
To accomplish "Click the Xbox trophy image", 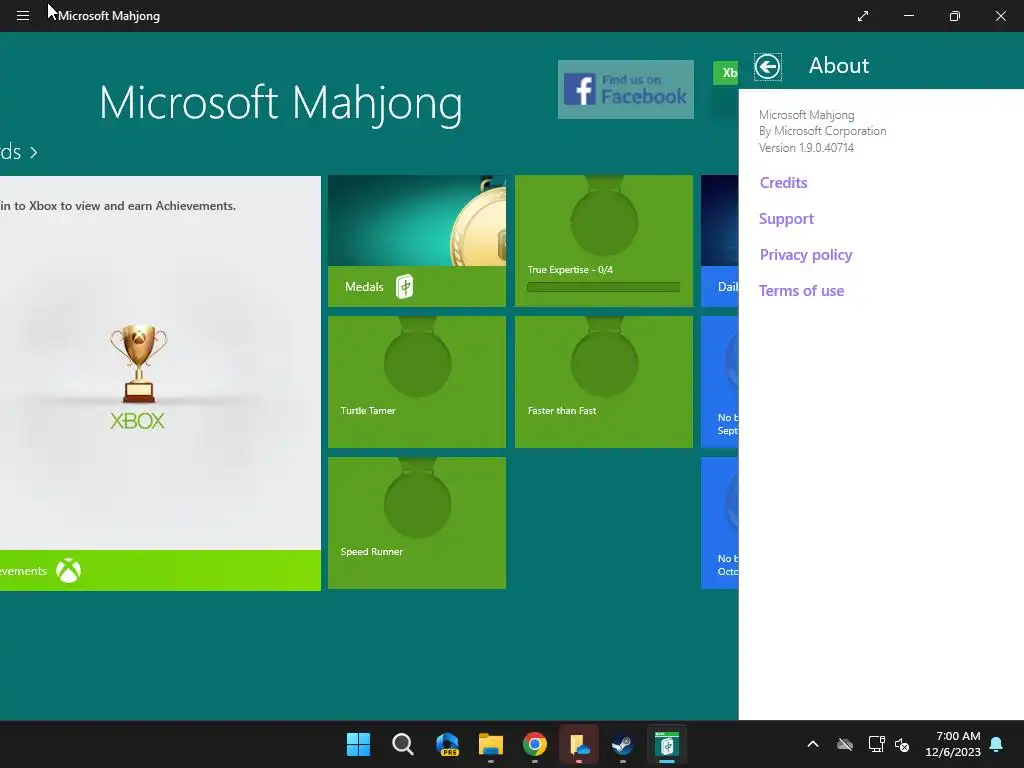I will (138, 363).
